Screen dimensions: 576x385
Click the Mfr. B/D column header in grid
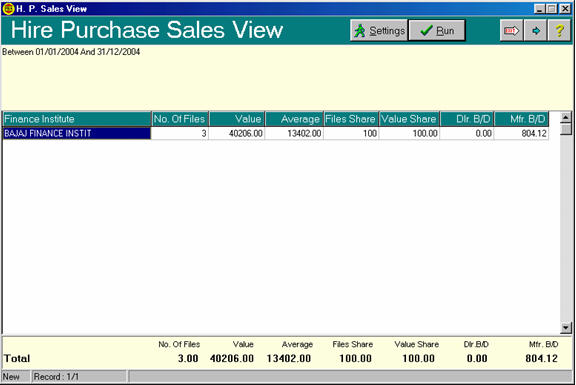tap(521, 119)
